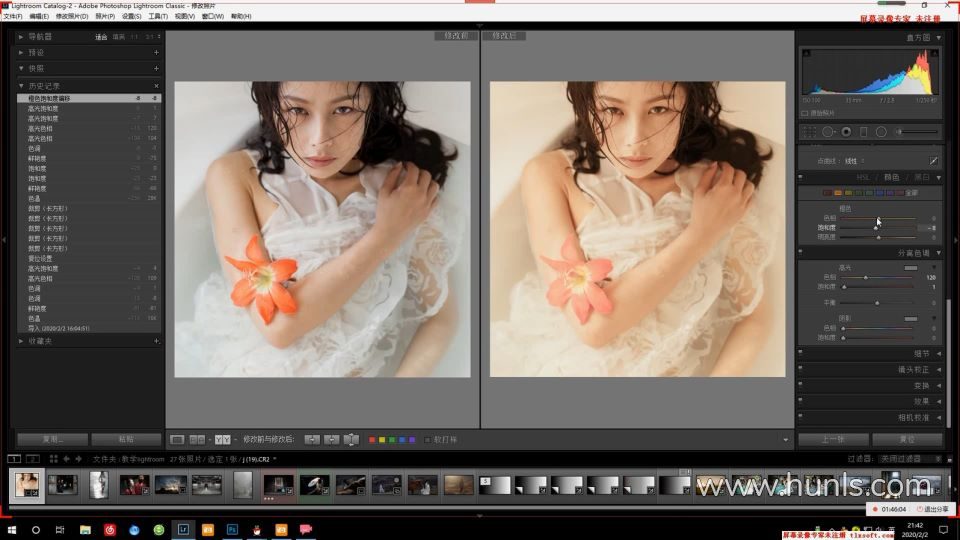Image resolution: width=960 pixels, height=540 pixels.
Task: Click the All colors button in HSL
Action: click(912, 193)
